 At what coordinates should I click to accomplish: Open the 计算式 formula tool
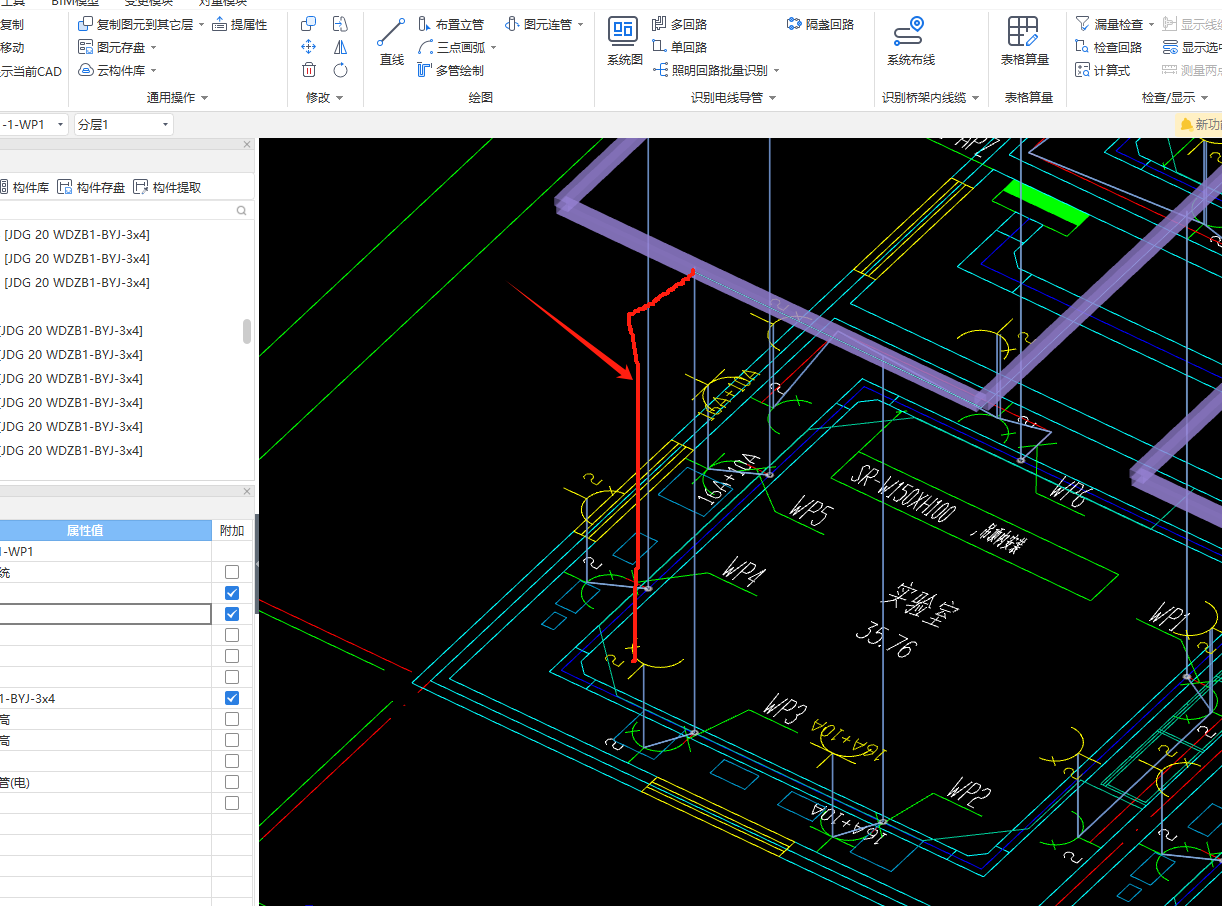click(x=1103, y=70)
